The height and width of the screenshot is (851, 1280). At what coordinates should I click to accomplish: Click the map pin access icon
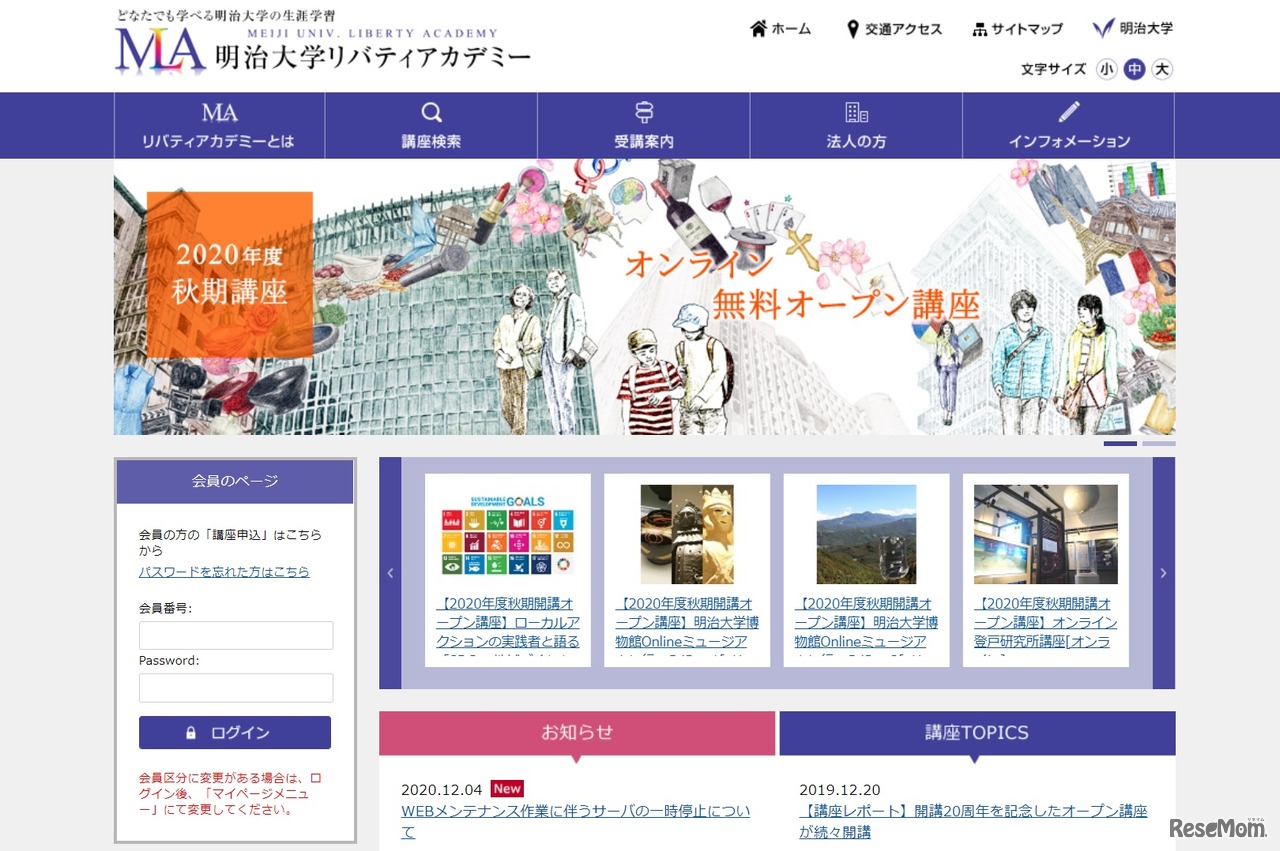tap(853, 29)
